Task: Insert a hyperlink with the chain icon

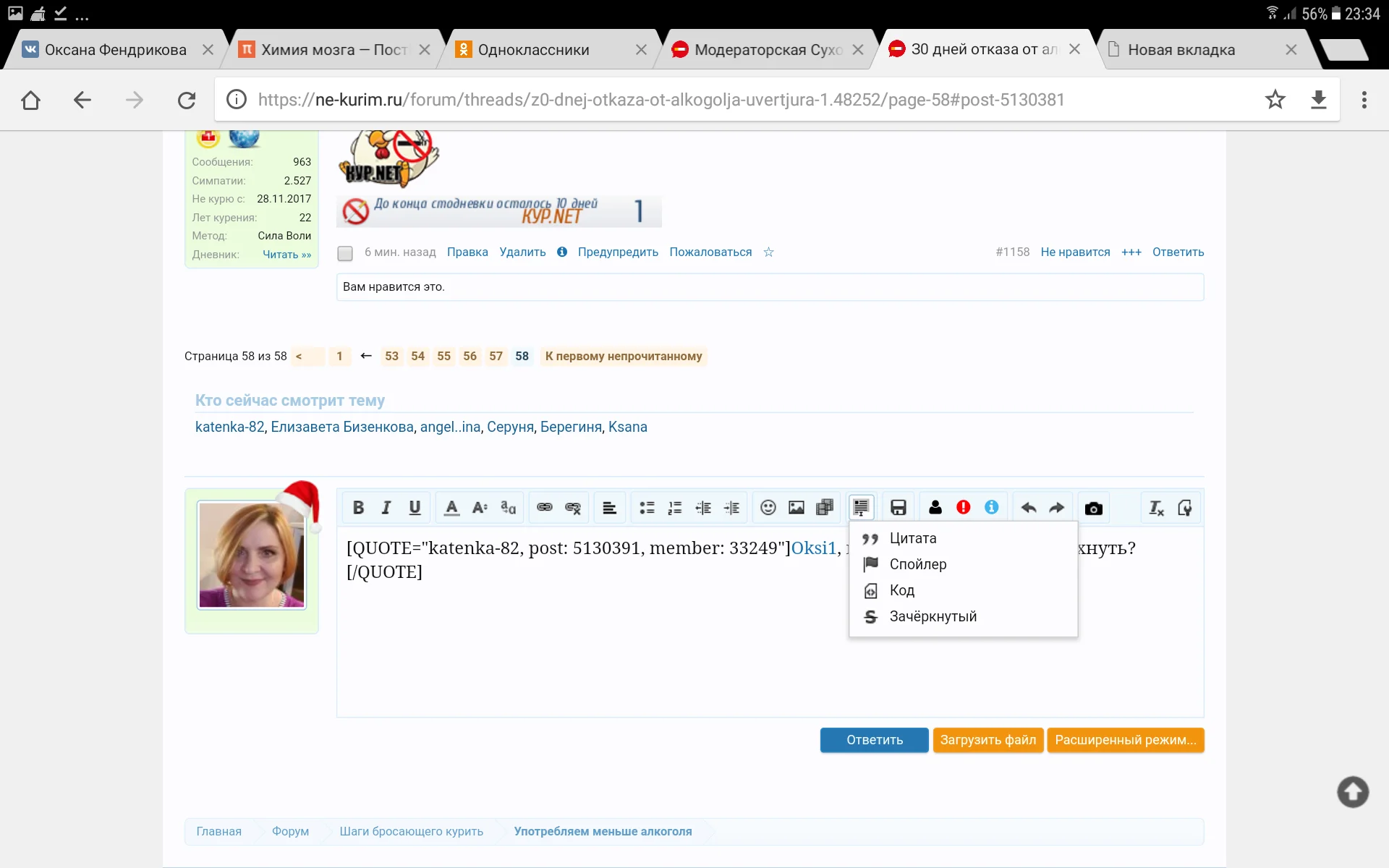Action: point(544,507)
